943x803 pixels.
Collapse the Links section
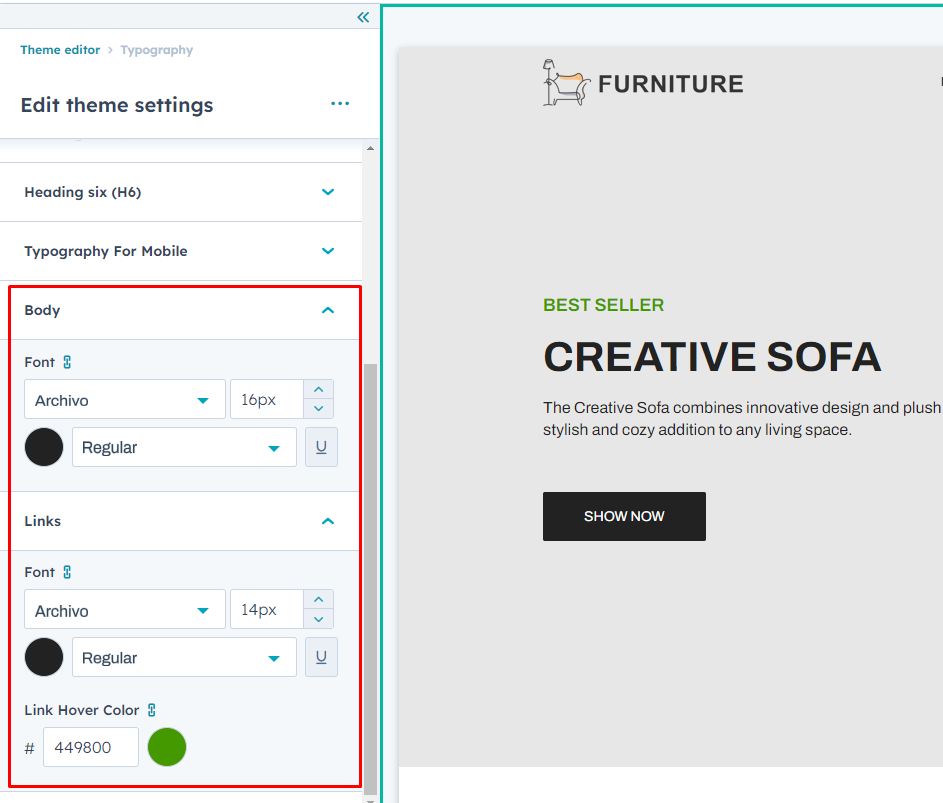click(x=328, y=521)
